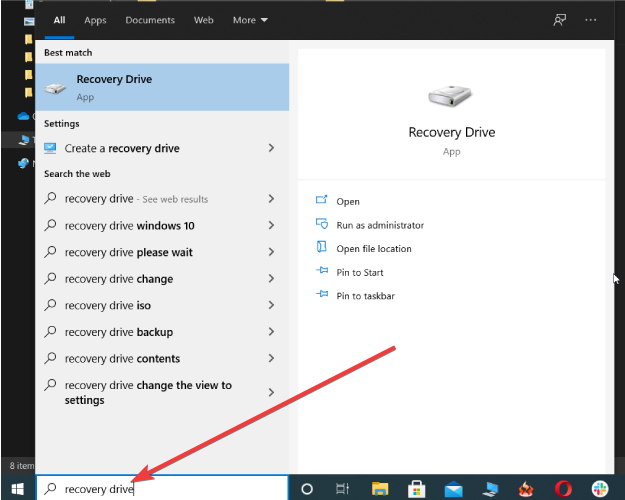Open the Windows Start button
This screenshot has width=625, height=500.
18,488
